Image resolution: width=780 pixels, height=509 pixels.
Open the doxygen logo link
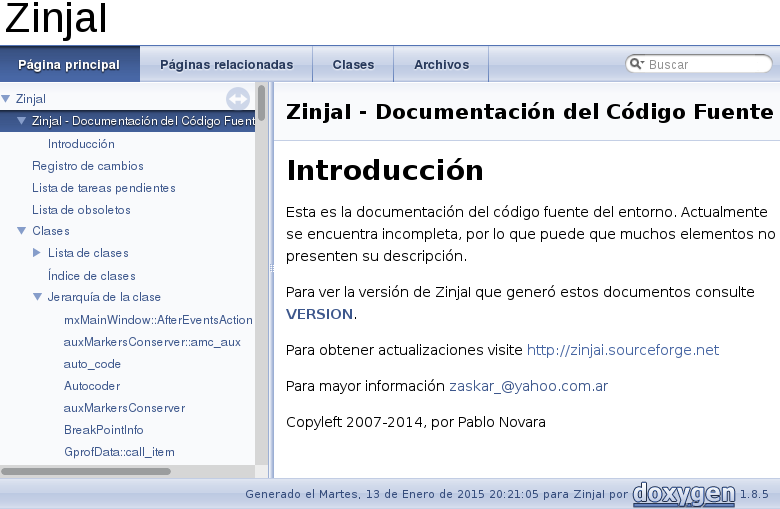683,494
